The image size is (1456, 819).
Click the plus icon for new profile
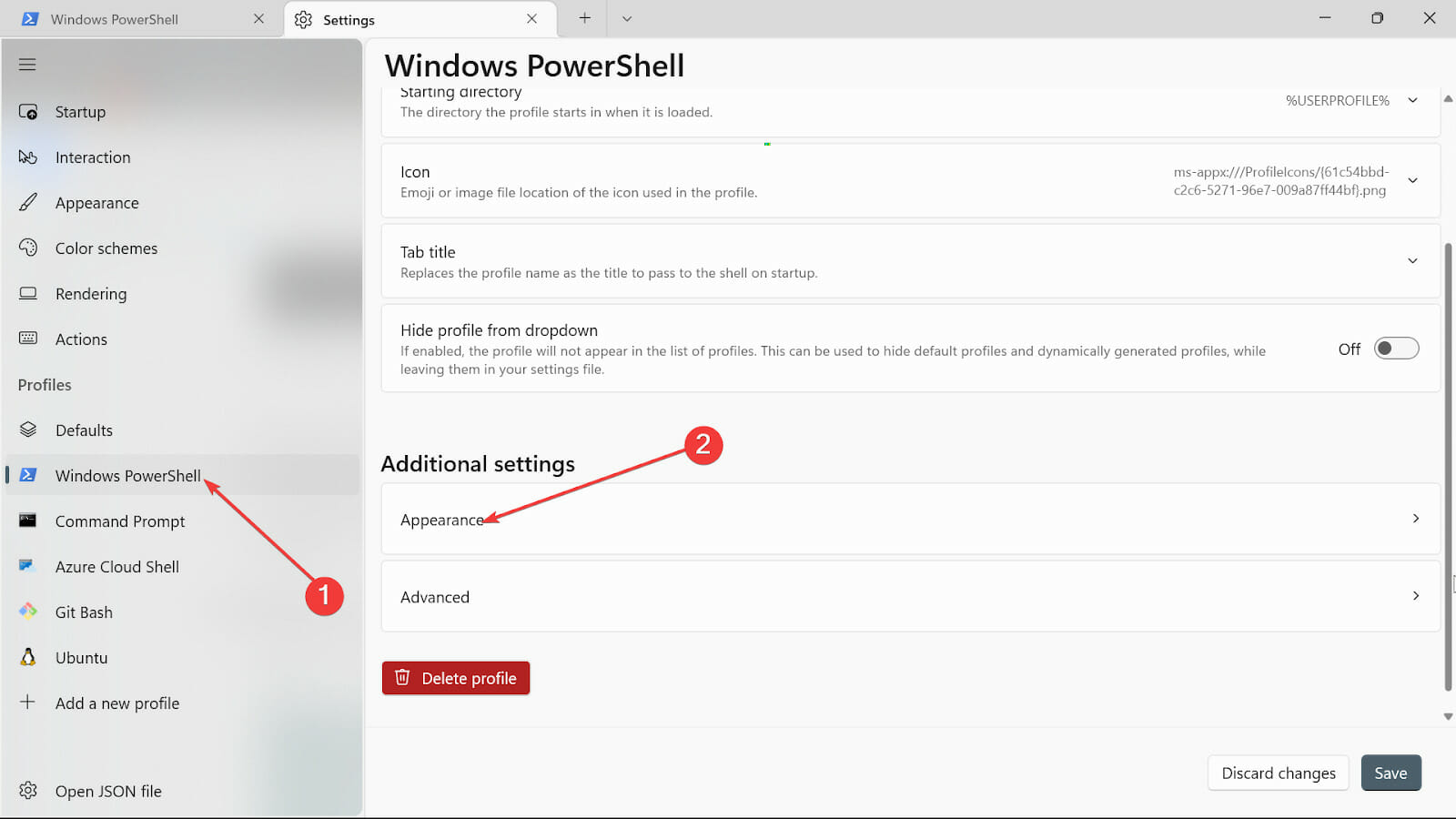(28, 703)
